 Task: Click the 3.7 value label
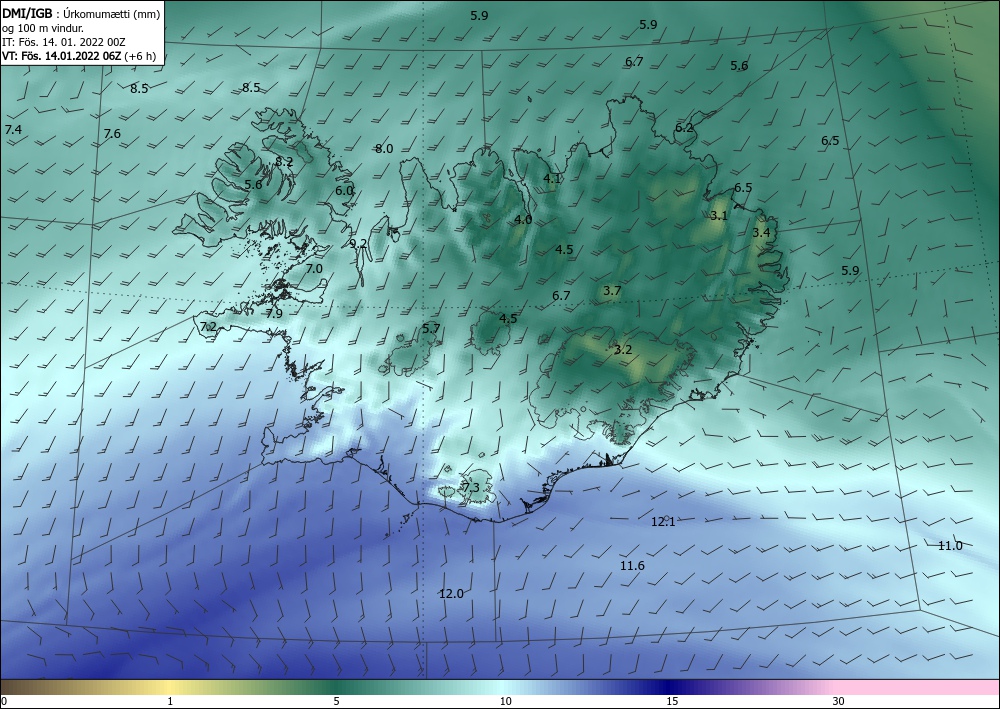pyautogui.click(x=612, y=291)
